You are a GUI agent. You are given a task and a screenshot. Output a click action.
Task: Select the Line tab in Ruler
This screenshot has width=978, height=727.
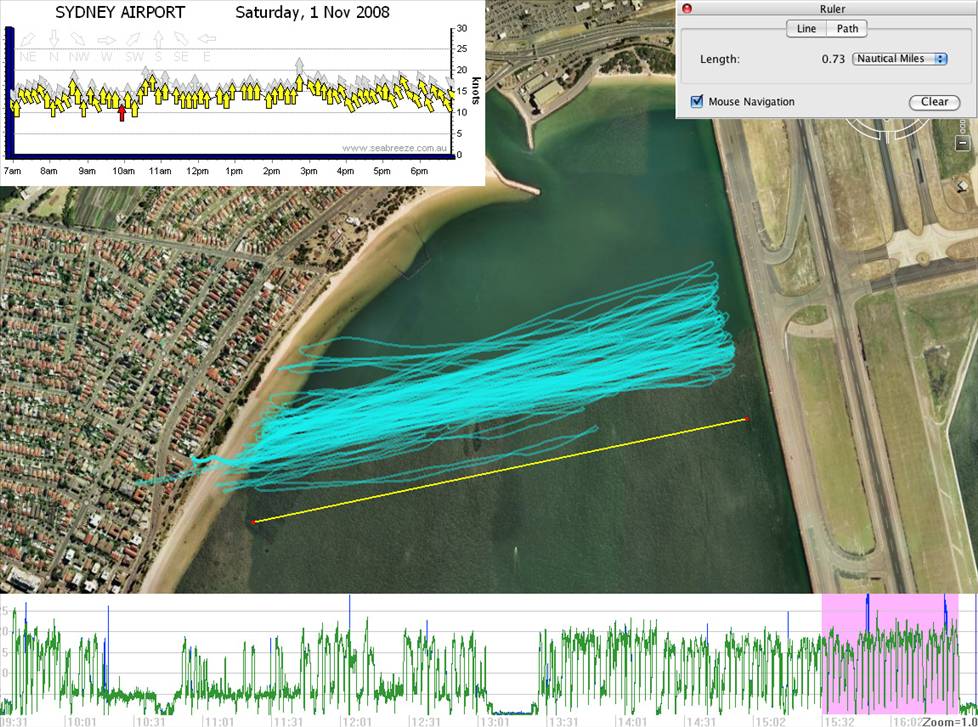806,29
